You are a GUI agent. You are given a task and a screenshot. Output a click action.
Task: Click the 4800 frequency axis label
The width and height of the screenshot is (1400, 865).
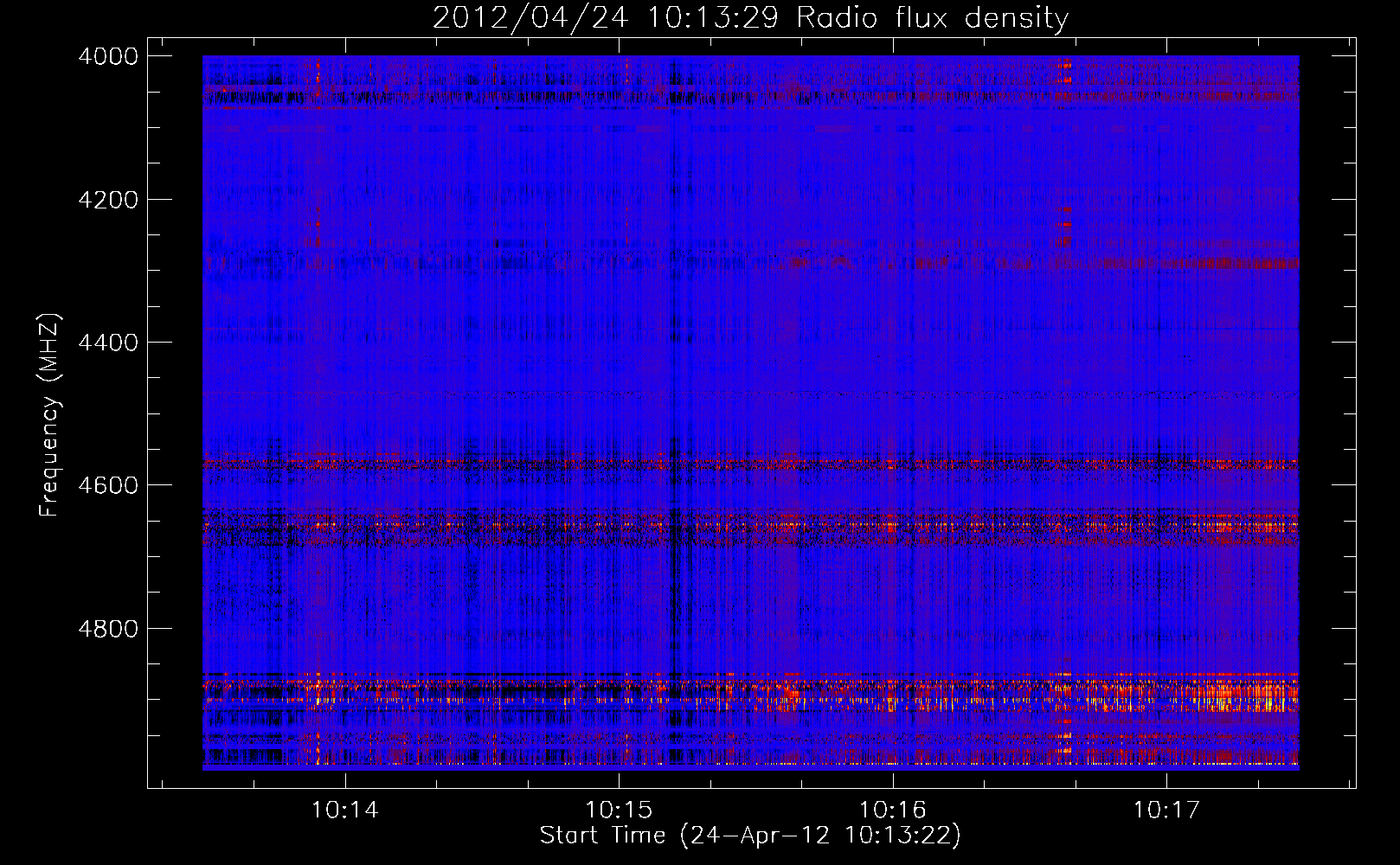(108, 629)
